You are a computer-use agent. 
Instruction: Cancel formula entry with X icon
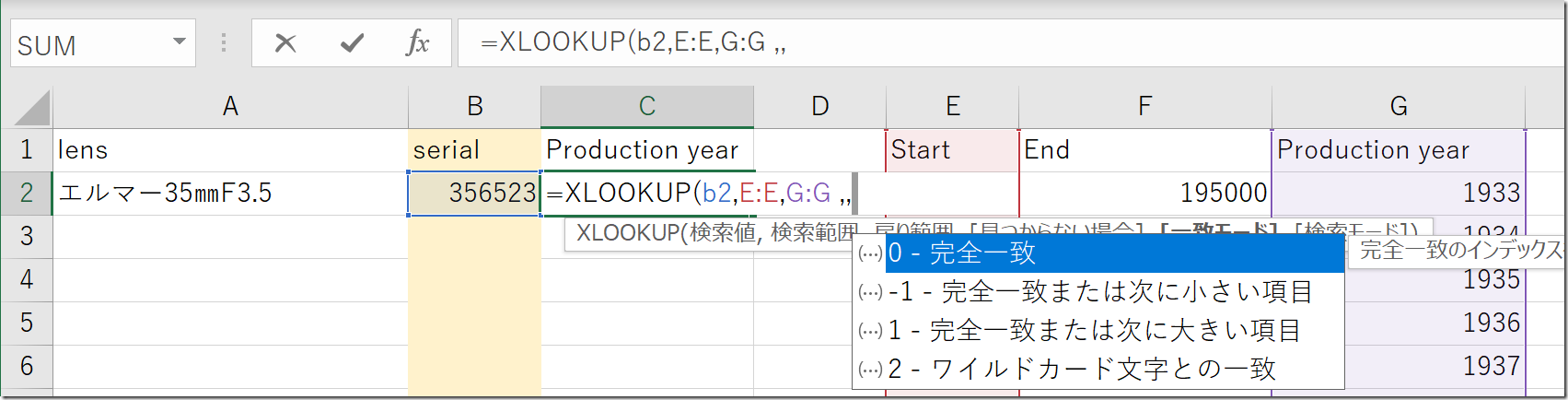(285, 42)
